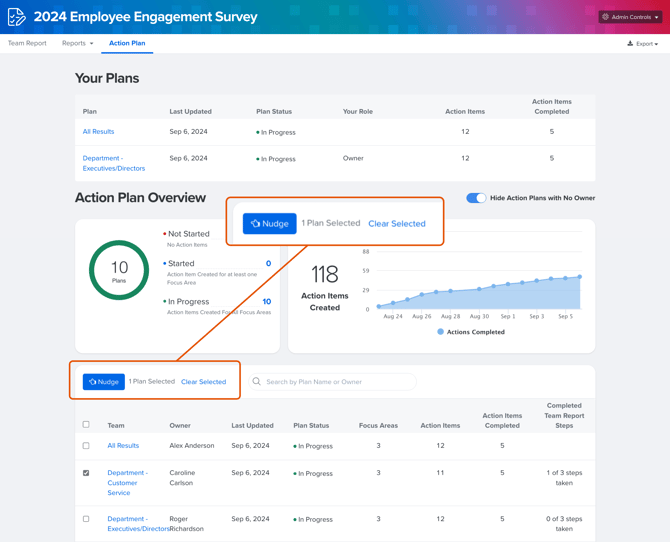Uncheck the Department - Customer Service checkbox
Image resolution: width=670 pixels, height=542 pixels.
click(86, 473)
